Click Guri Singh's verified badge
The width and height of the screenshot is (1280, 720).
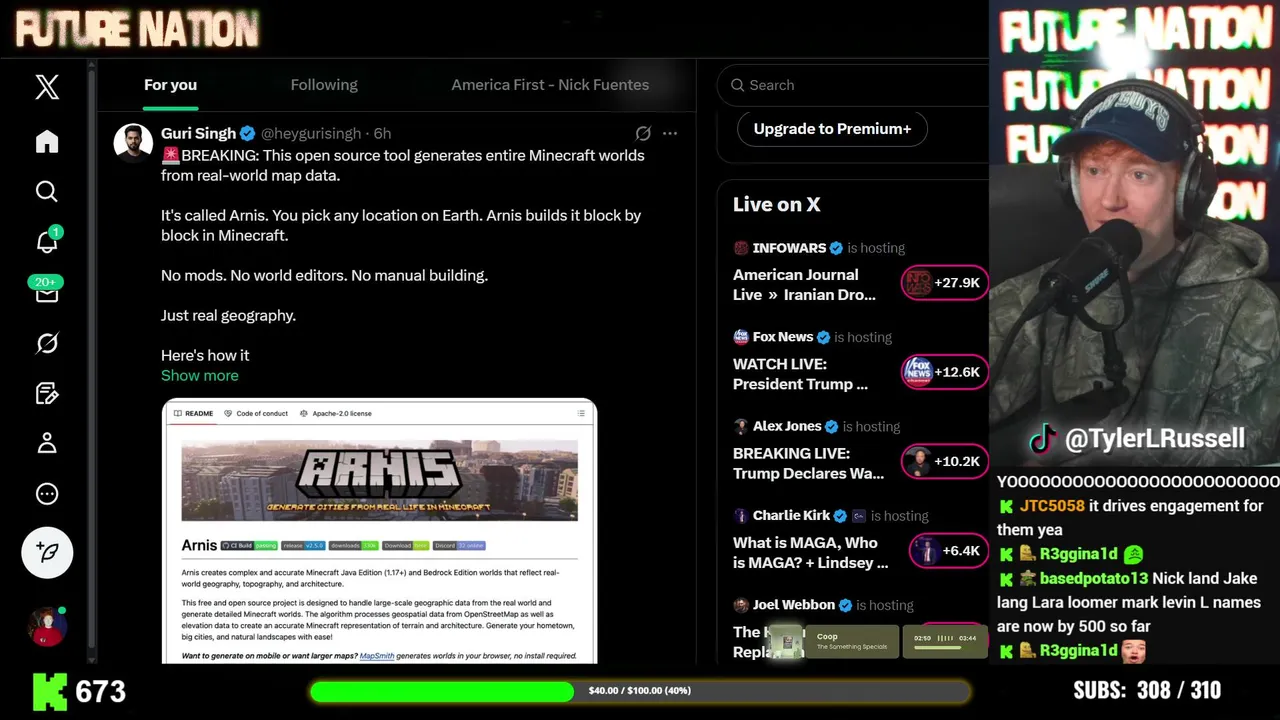click(247, 133)
